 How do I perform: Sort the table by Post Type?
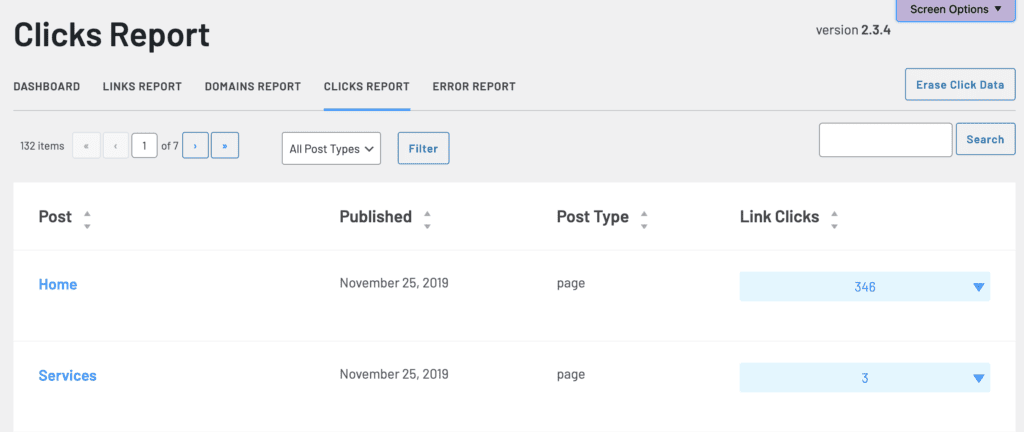pyautogui.click(x=602, y=217)
